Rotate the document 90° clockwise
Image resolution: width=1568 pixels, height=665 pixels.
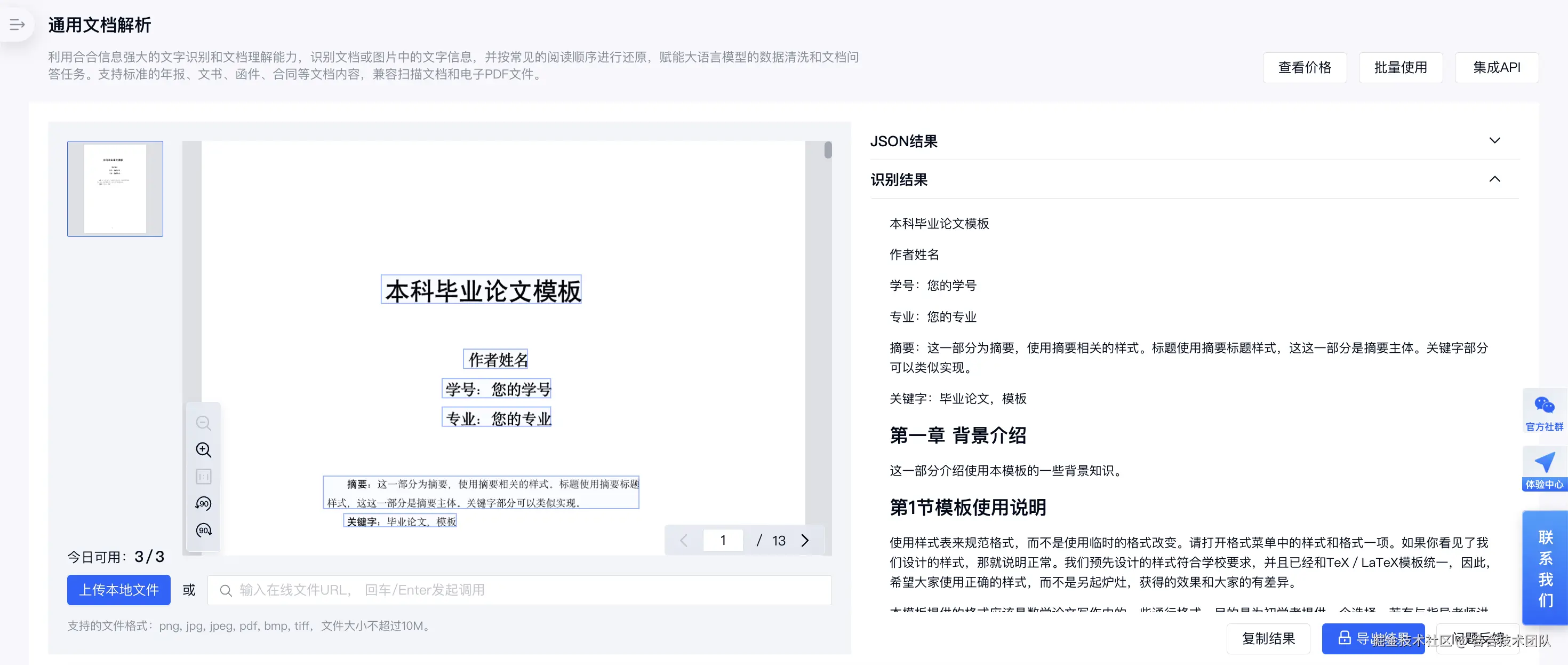click(203, 531)
